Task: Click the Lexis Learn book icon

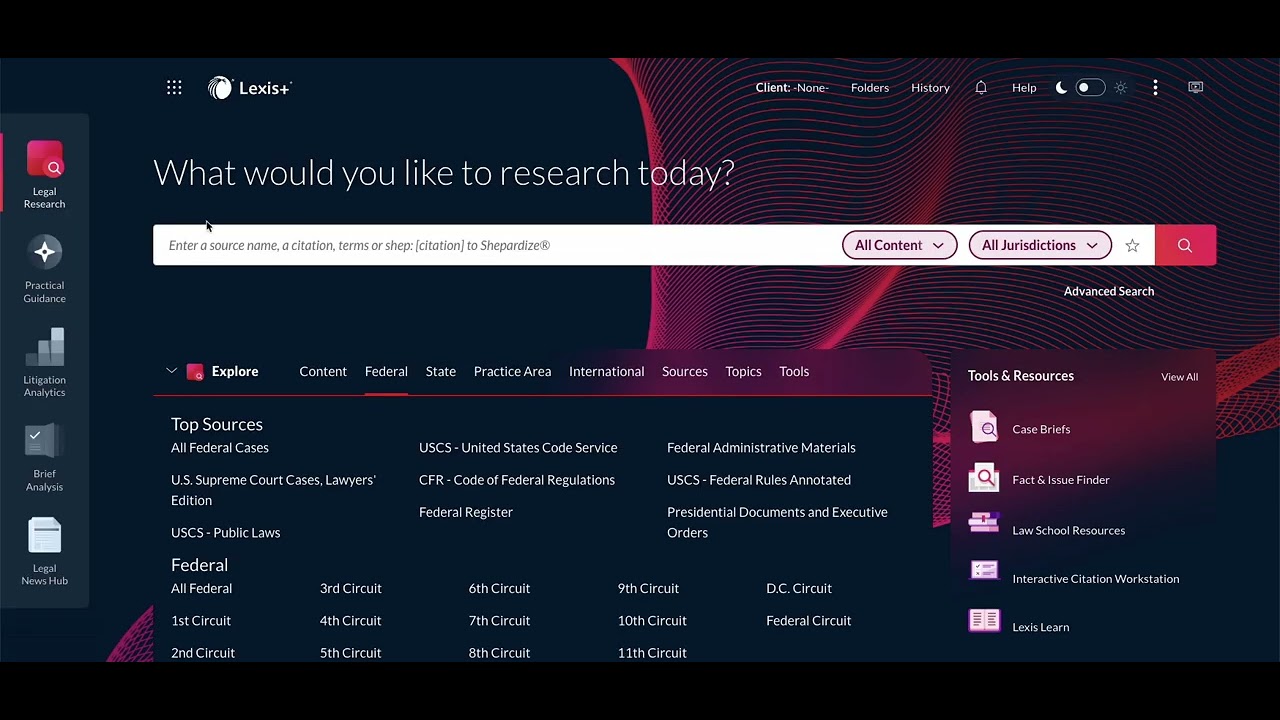Action: 984,621
